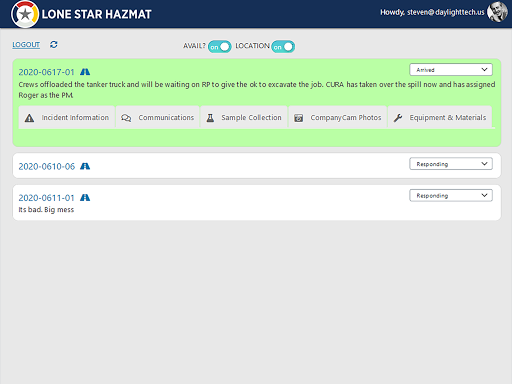Image resolution: width=512 pixels, height=384 pixels.
Task: Open incident 2020-0610-06 link
Action: [x=47, y=166]
